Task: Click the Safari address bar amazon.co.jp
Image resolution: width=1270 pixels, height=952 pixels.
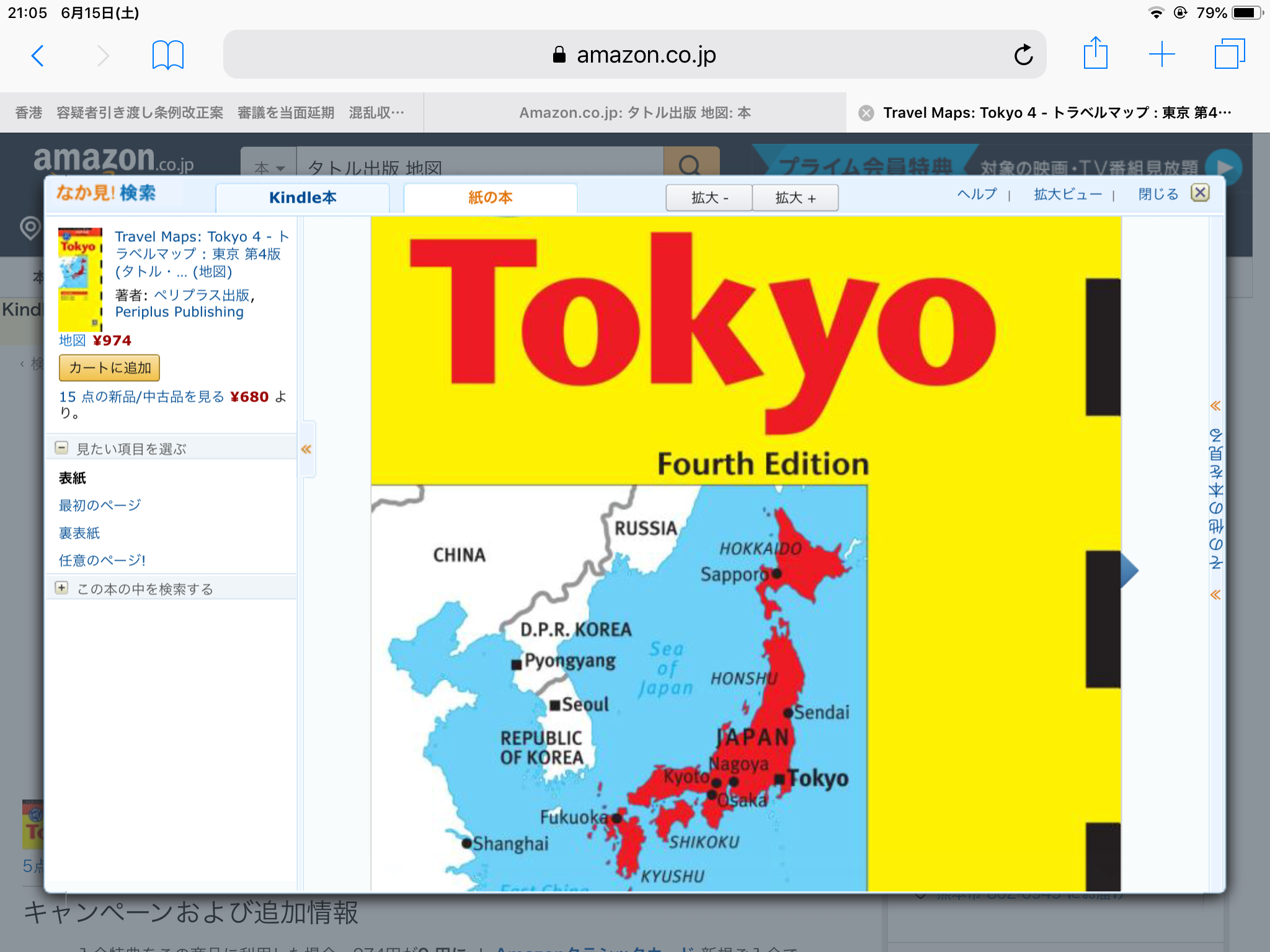Action: tap(635, 55)
